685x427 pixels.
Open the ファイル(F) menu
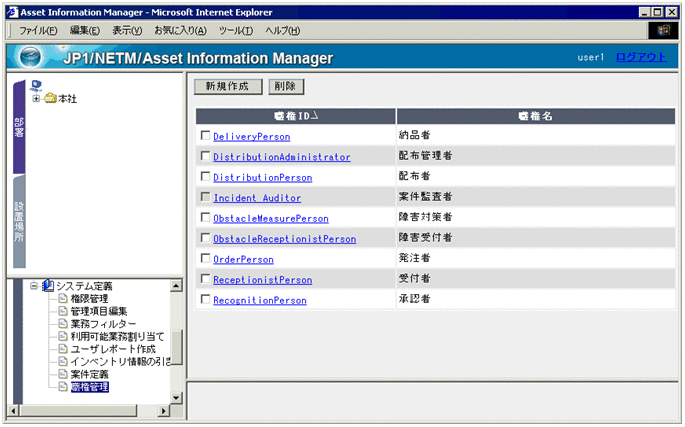38,31
